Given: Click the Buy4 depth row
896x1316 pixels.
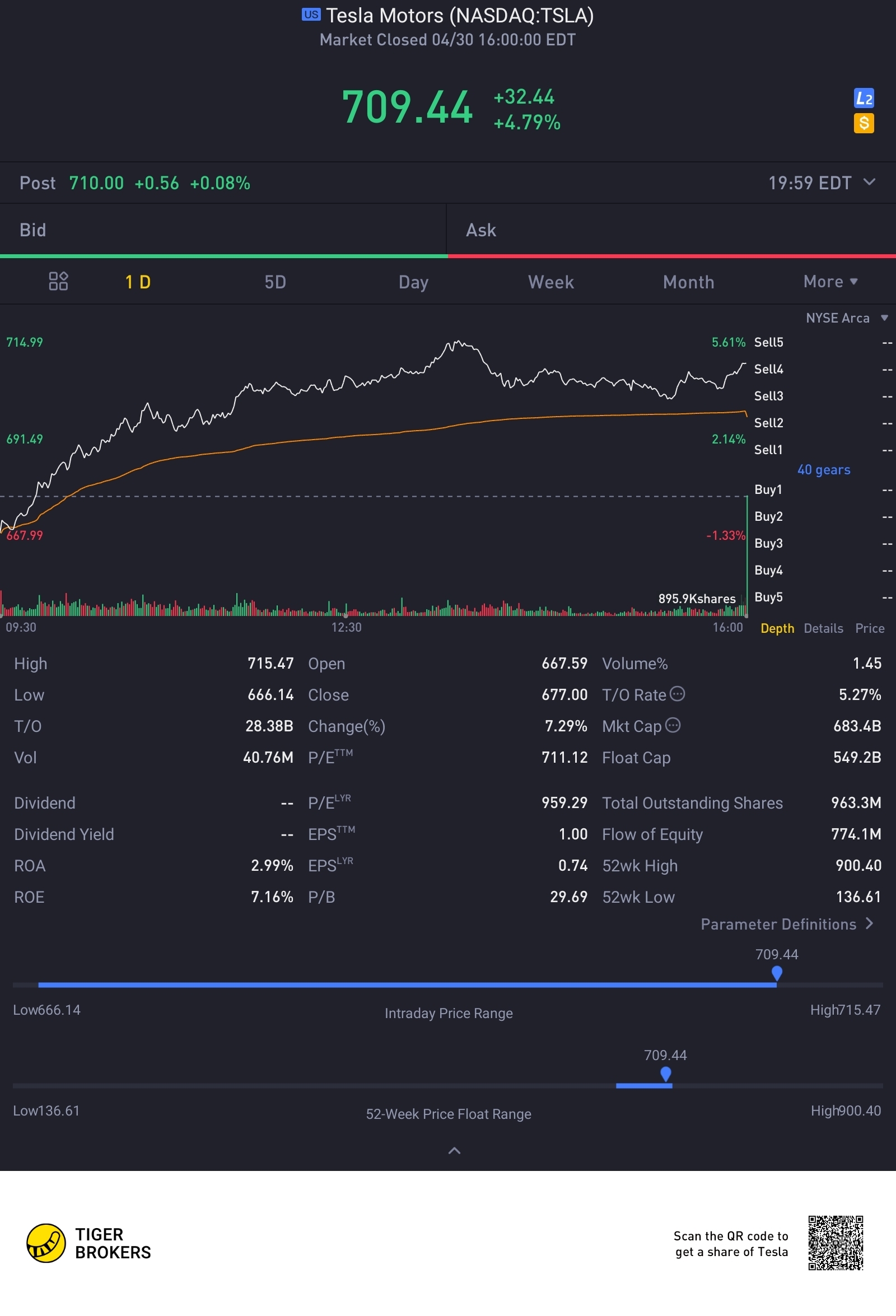Looking at the screenshot, I should tap(823, 570).
